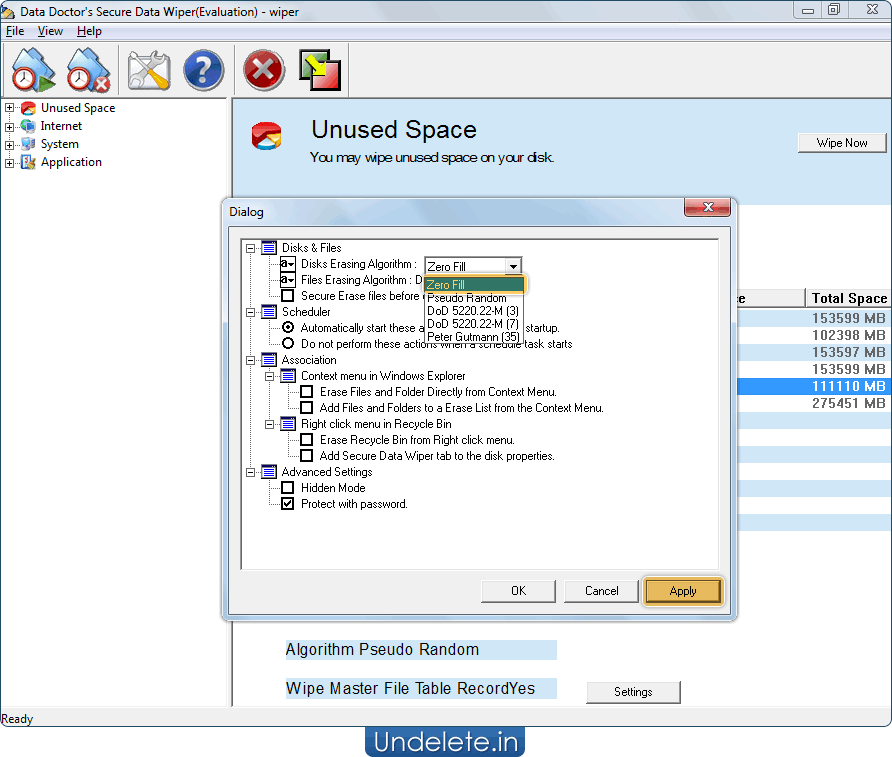This screenshot has height=757, width=892.
Task: Expand the Internet tree node
Action: click(x=10, y=126)
